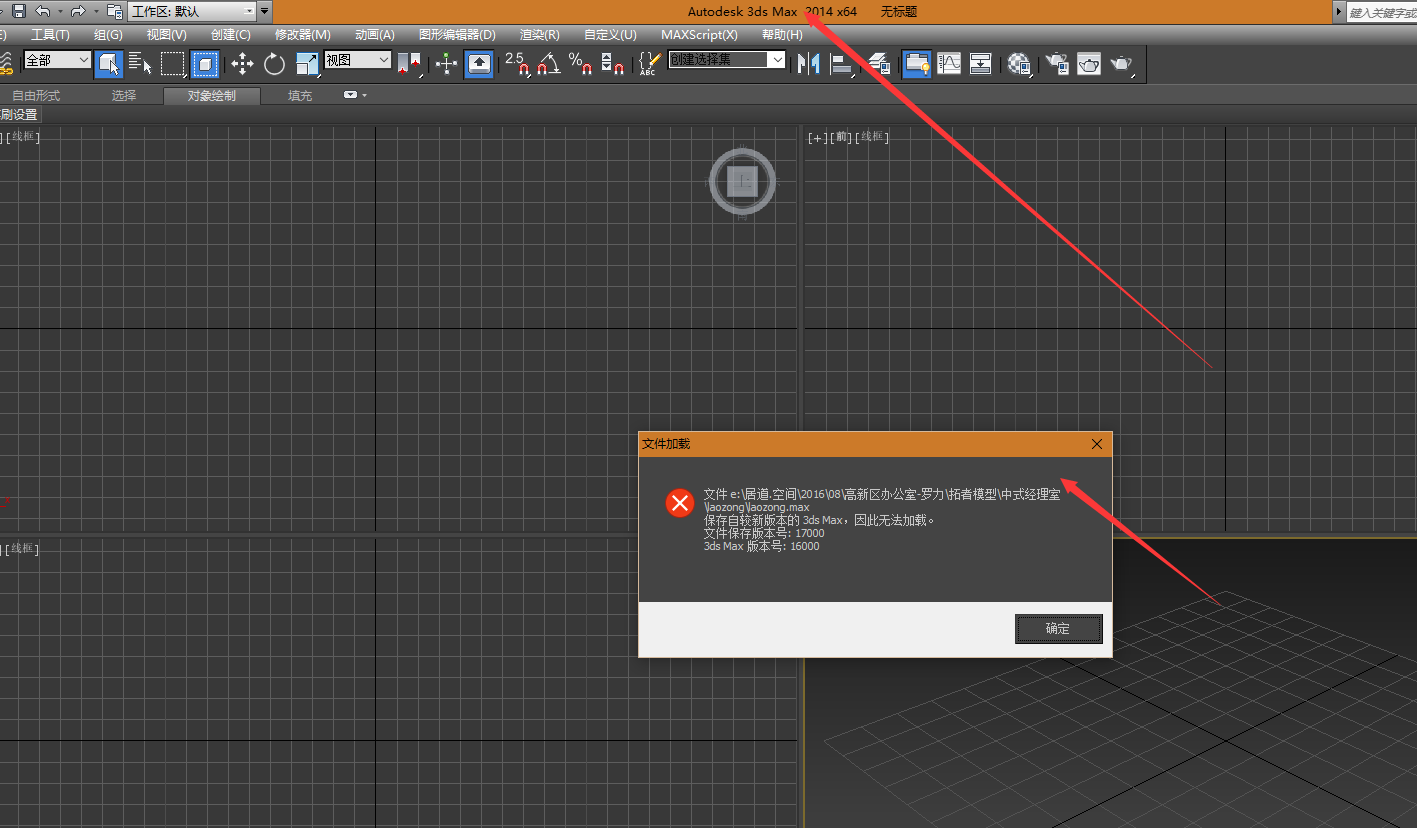This screenshot has width=1417, height=828.
Task: Open the reference coordinate dropdown 视图
Action: [x=357, y=60]
